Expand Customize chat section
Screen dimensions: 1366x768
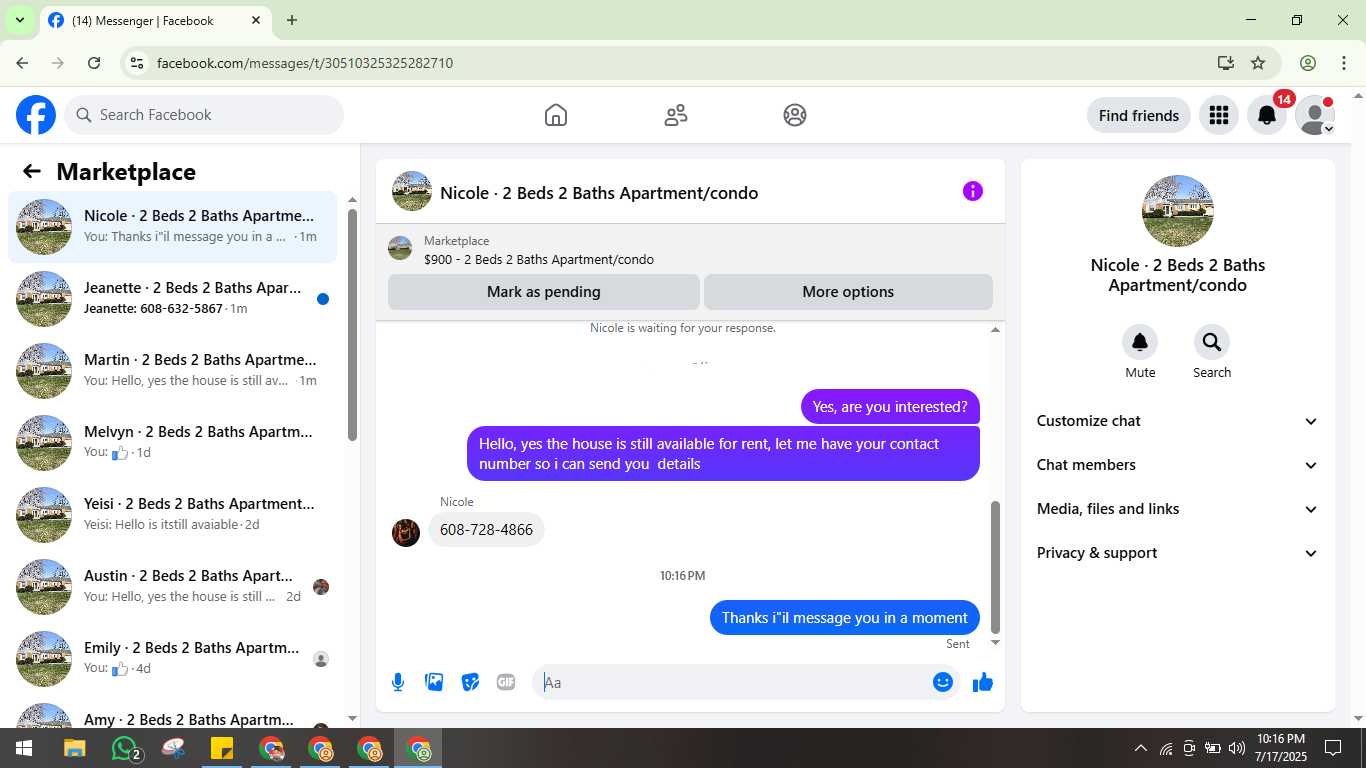[1178, 421]
